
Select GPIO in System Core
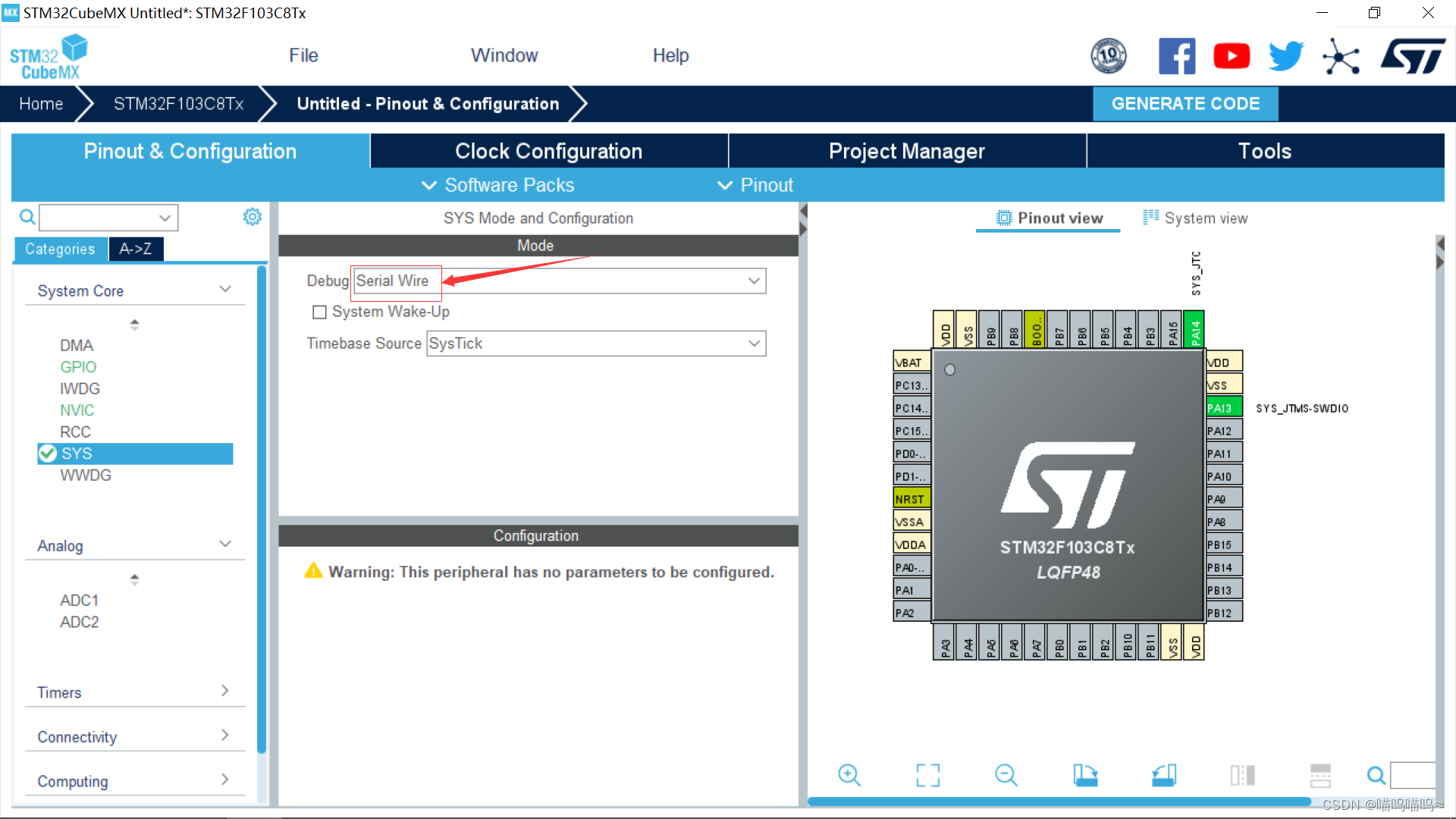(78, 367)
